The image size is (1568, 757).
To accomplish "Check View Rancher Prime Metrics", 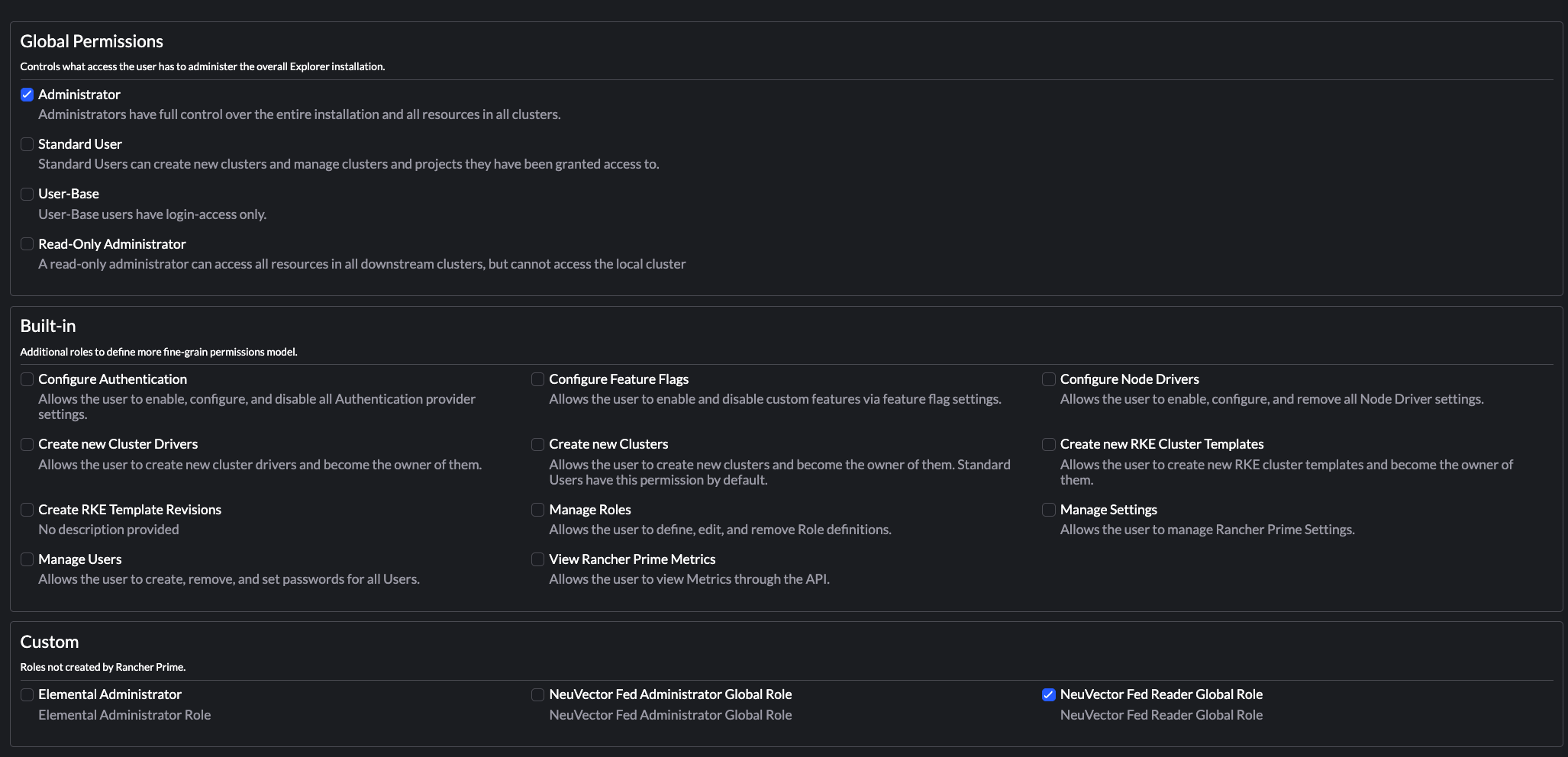I will (537, 559).
